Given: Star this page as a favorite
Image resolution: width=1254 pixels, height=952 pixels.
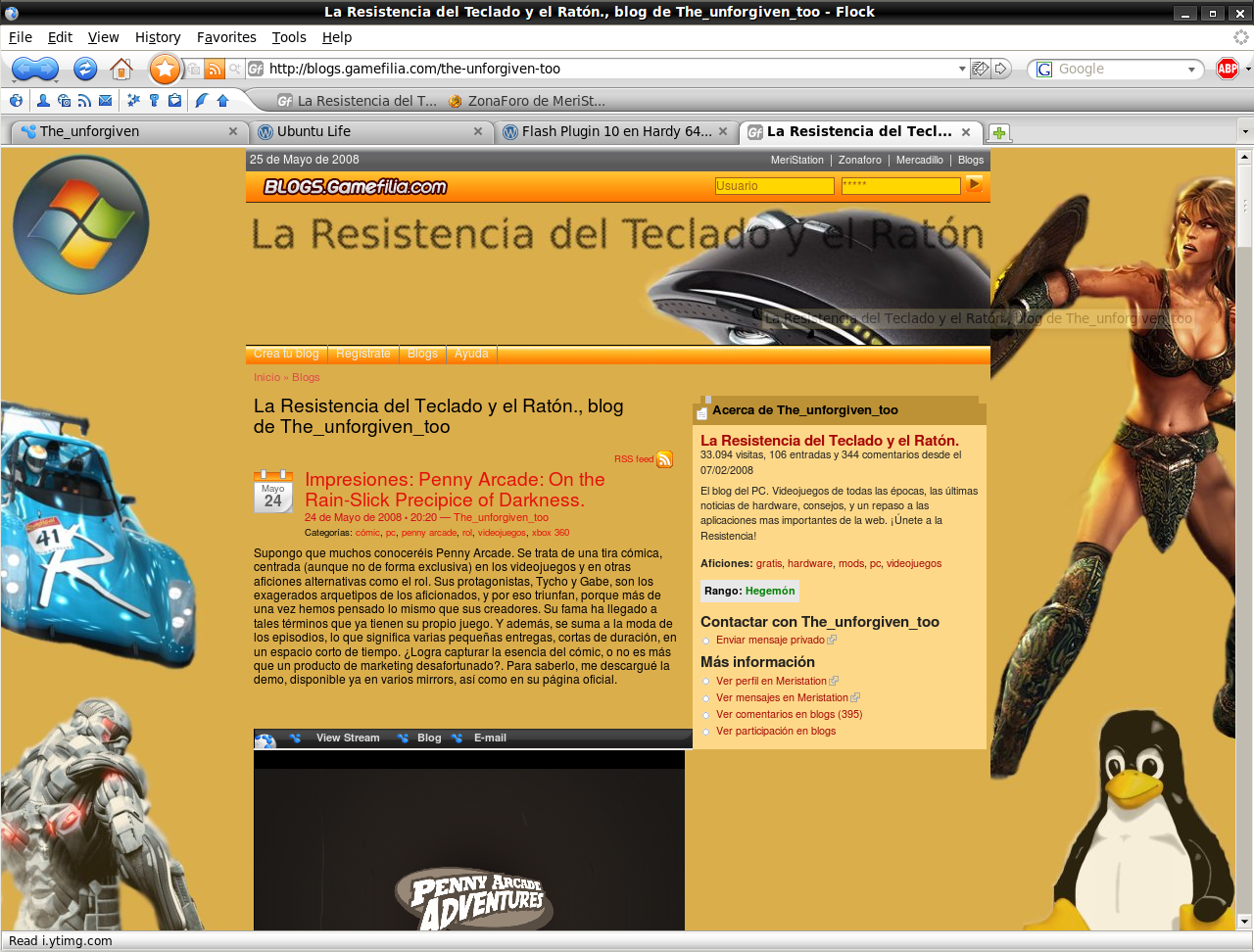Looking at the screenshot, I should [166, 69].
